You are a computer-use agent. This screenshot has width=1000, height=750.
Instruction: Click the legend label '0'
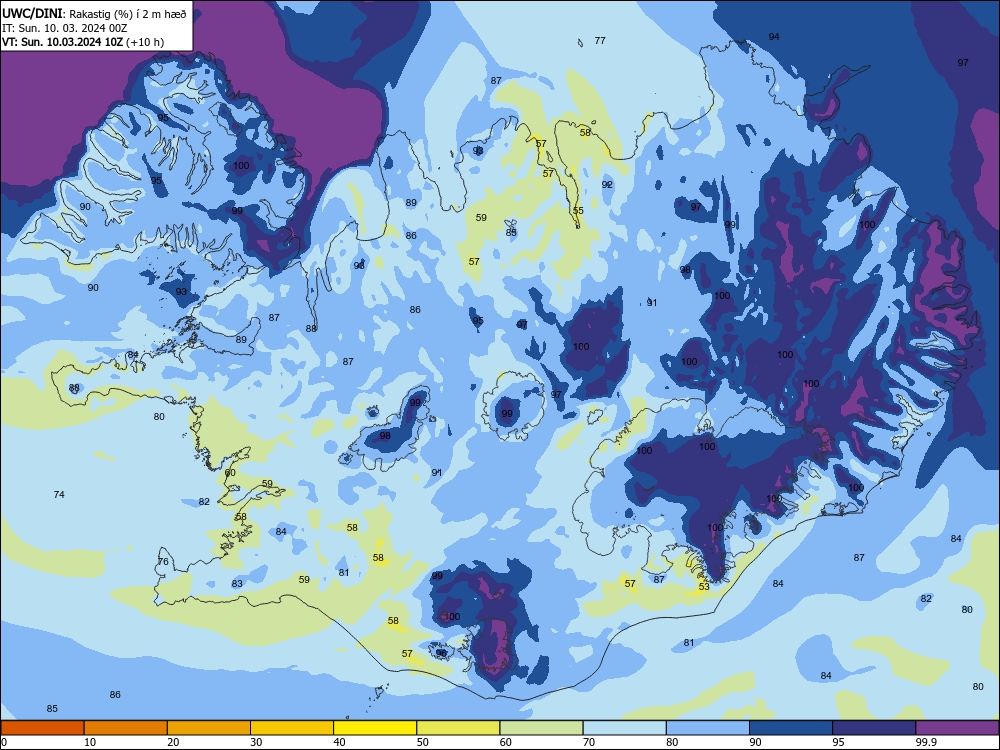[4, 742]
